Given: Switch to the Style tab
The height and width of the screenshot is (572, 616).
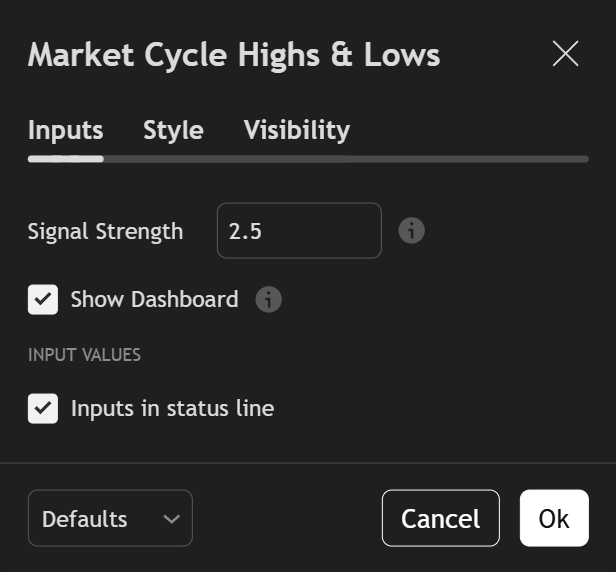Looking at the screenshot, I should pos(173,130).
